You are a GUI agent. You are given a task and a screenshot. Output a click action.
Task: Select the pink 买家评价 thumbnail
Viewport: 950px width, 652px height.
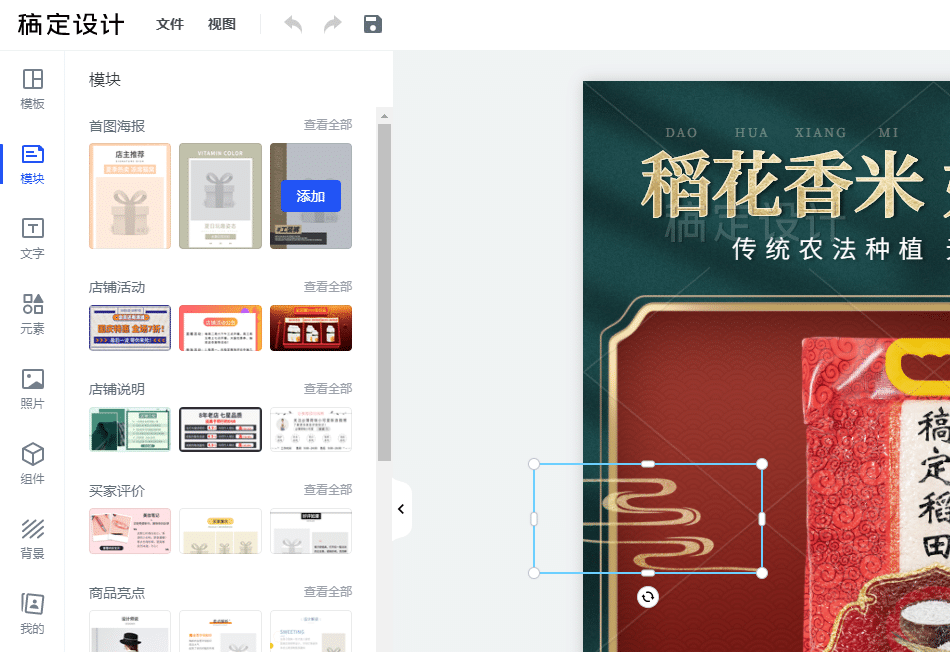coord(130,531)
